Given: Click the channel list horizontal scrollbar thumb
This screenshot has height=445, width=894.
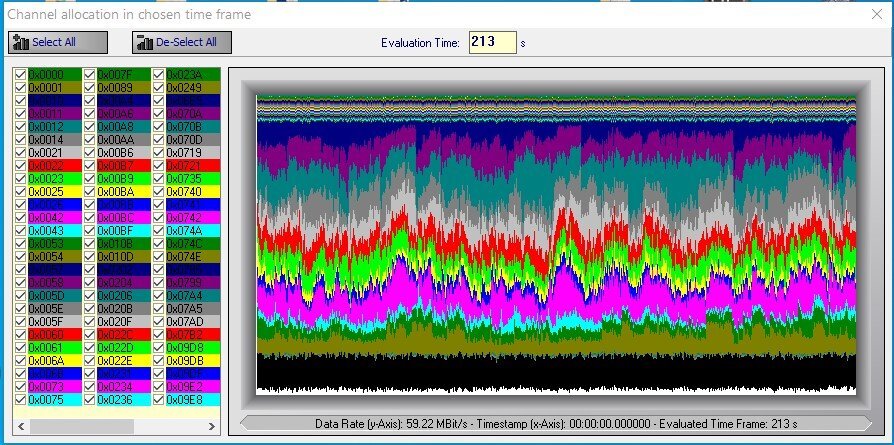Looking at the screenshot, I should 82,426.
